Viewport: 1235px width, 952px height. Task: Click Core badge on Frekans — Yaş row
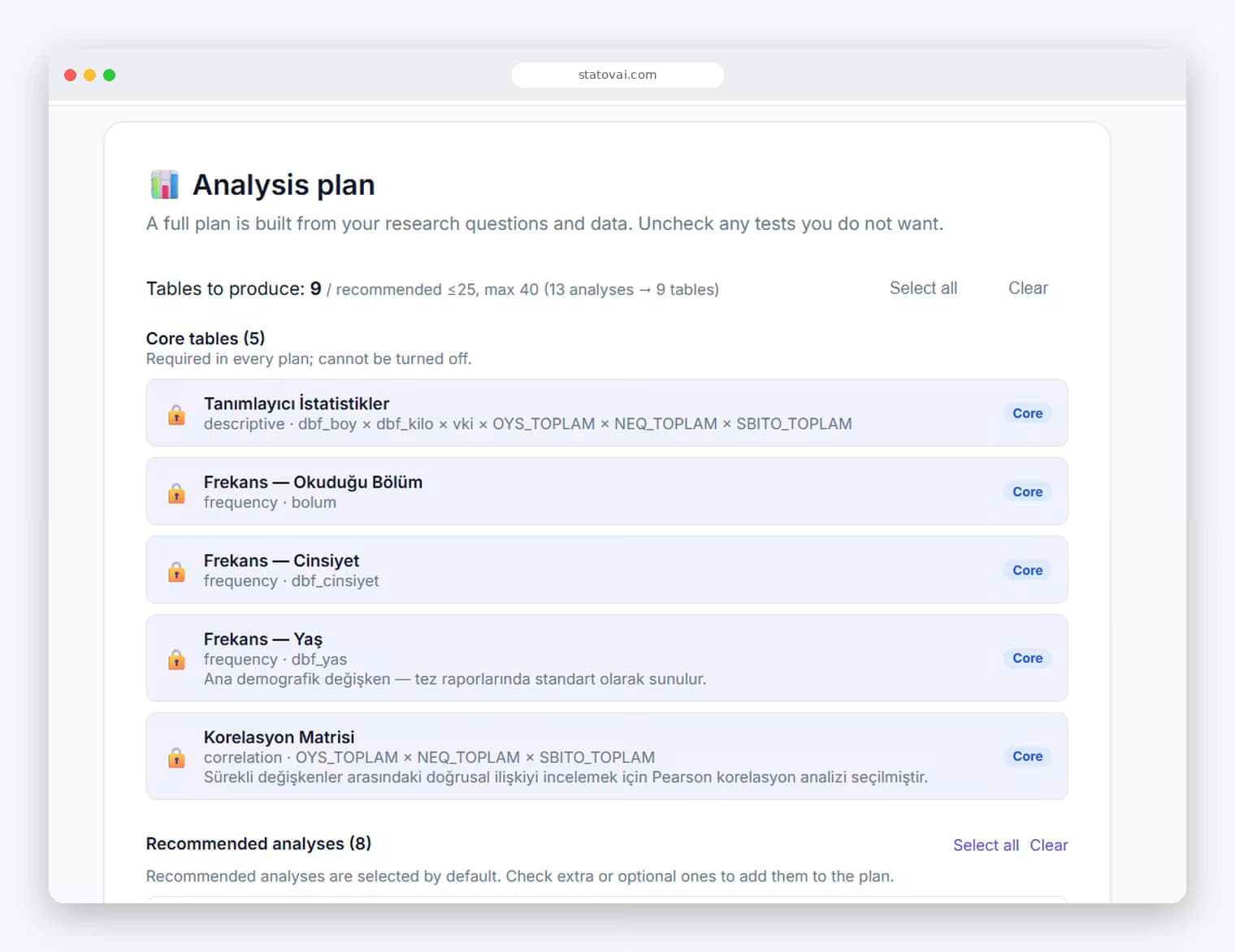pos(1027,658)
